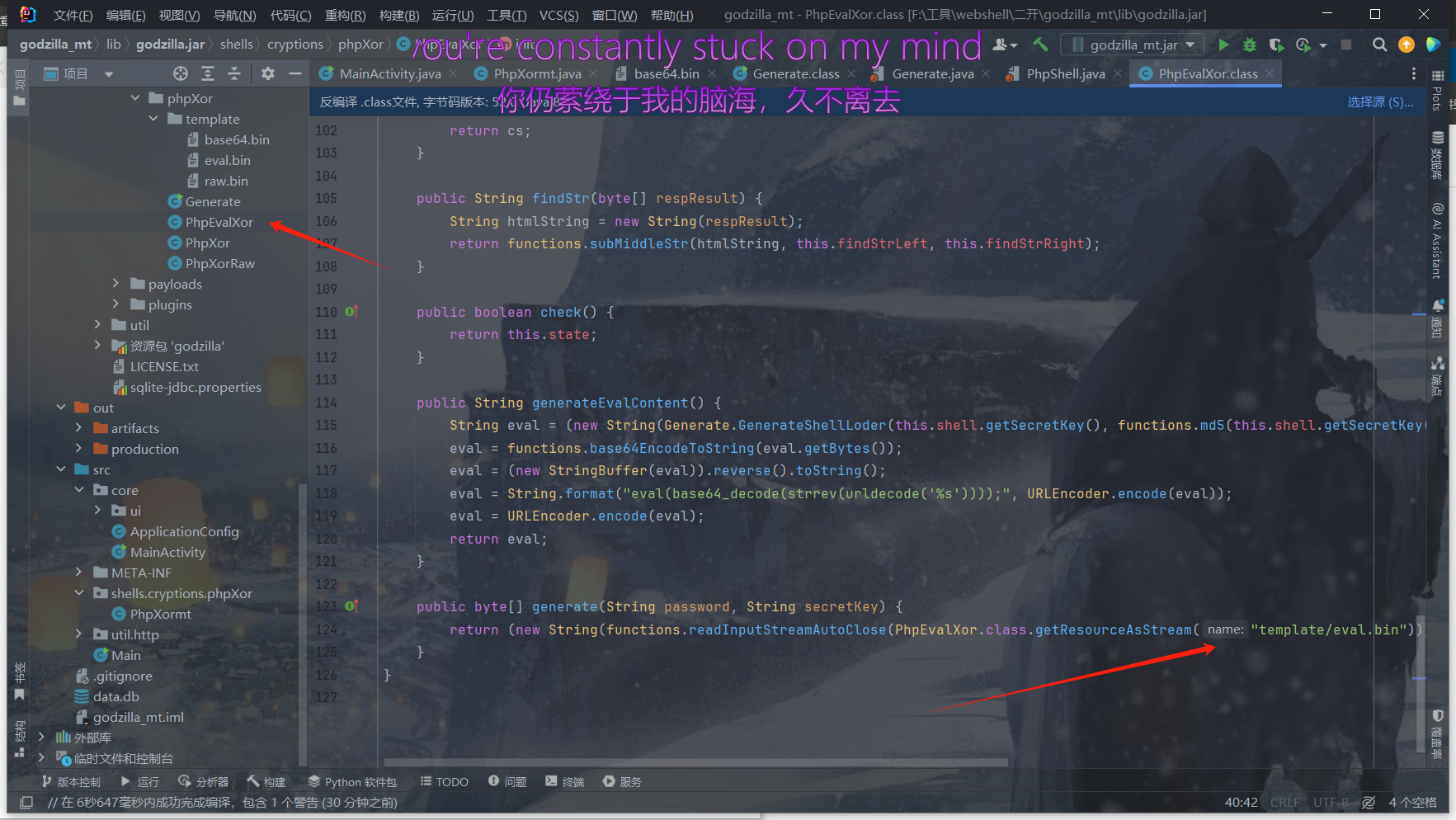Image resolution: width=1456 pixels, height=820 pixels.
Task: Open editor tabs three-dot menu
Action: click(x=1414, y=73)
